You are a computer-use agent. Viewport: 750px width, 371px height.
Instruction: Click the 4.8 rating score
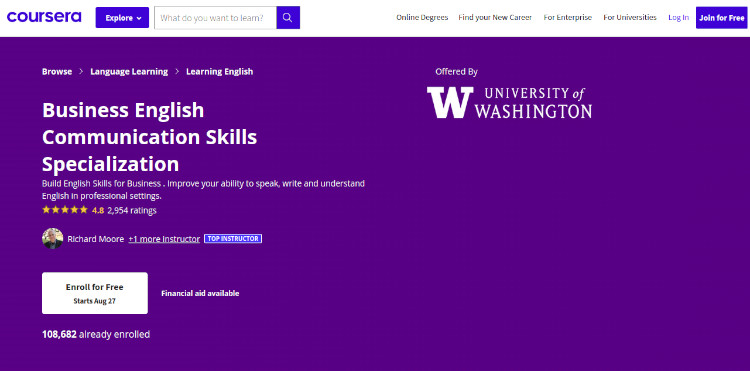[x=98, y=210]
